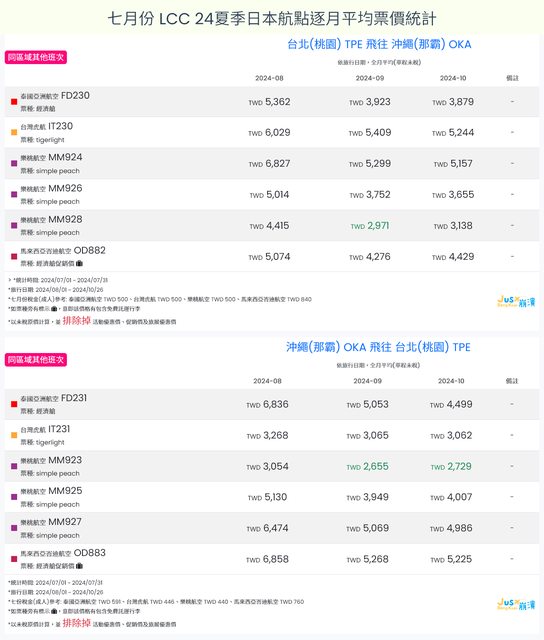Click the luggage icon next to OD883 fare
This screenshot has height=640, width=544.
click(79, 566)
